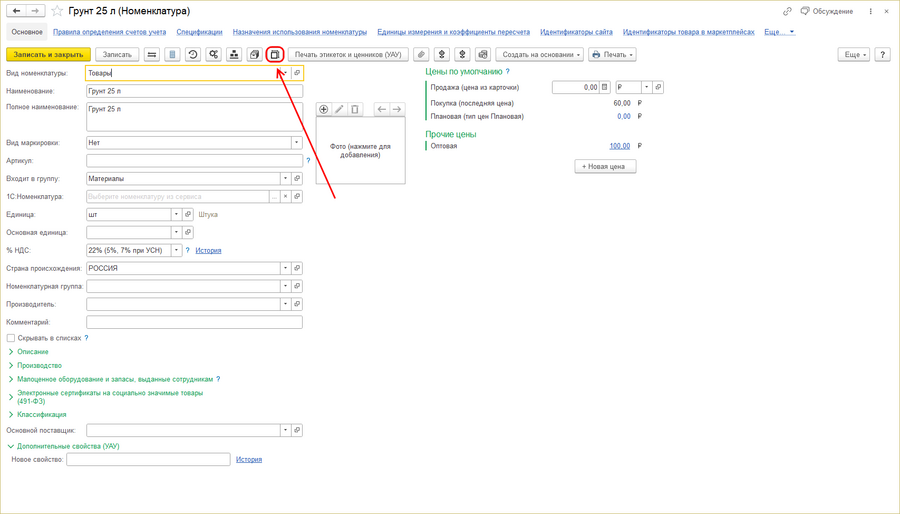
Task: Edit the photo using the pencil icon
Action: pyautogui.click(x=339, y=109)
